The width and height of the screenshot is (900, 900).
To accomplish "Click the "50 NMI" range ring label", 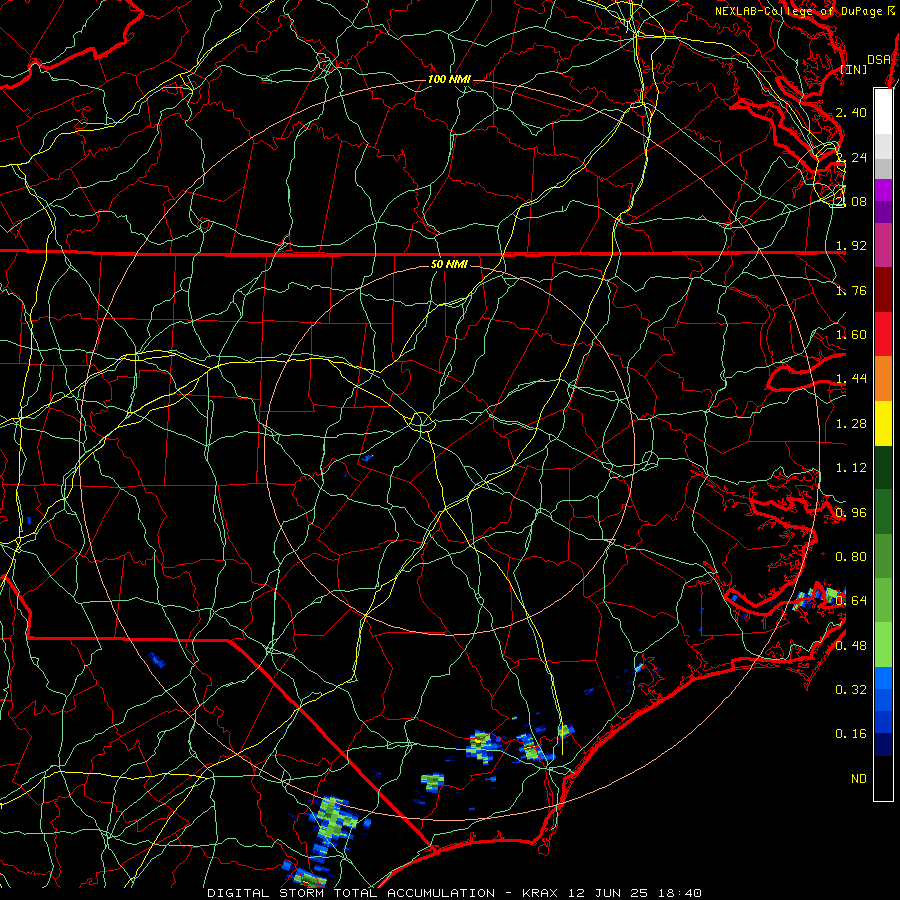I will [449, 264].
